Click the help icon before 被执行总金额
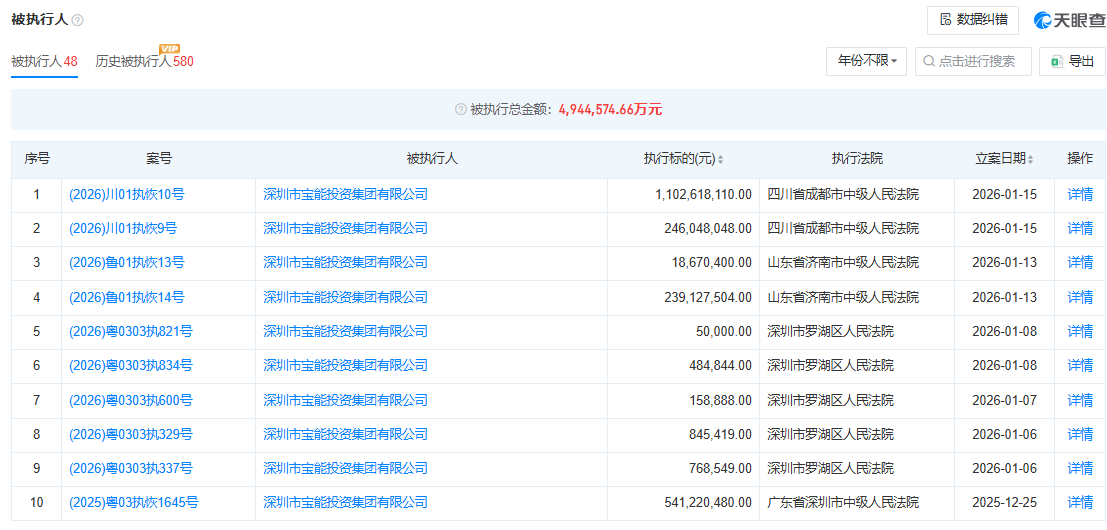The height and width of the screenshot is (530, 1107). click(461, 109)
